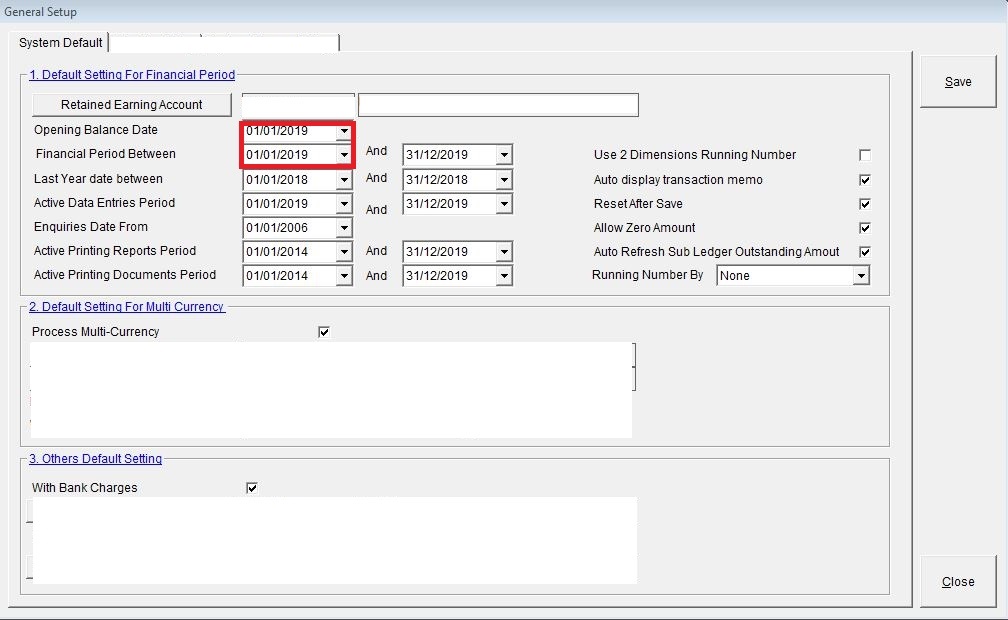Toggle the With Bank Charges checkbox

[252, 488]
